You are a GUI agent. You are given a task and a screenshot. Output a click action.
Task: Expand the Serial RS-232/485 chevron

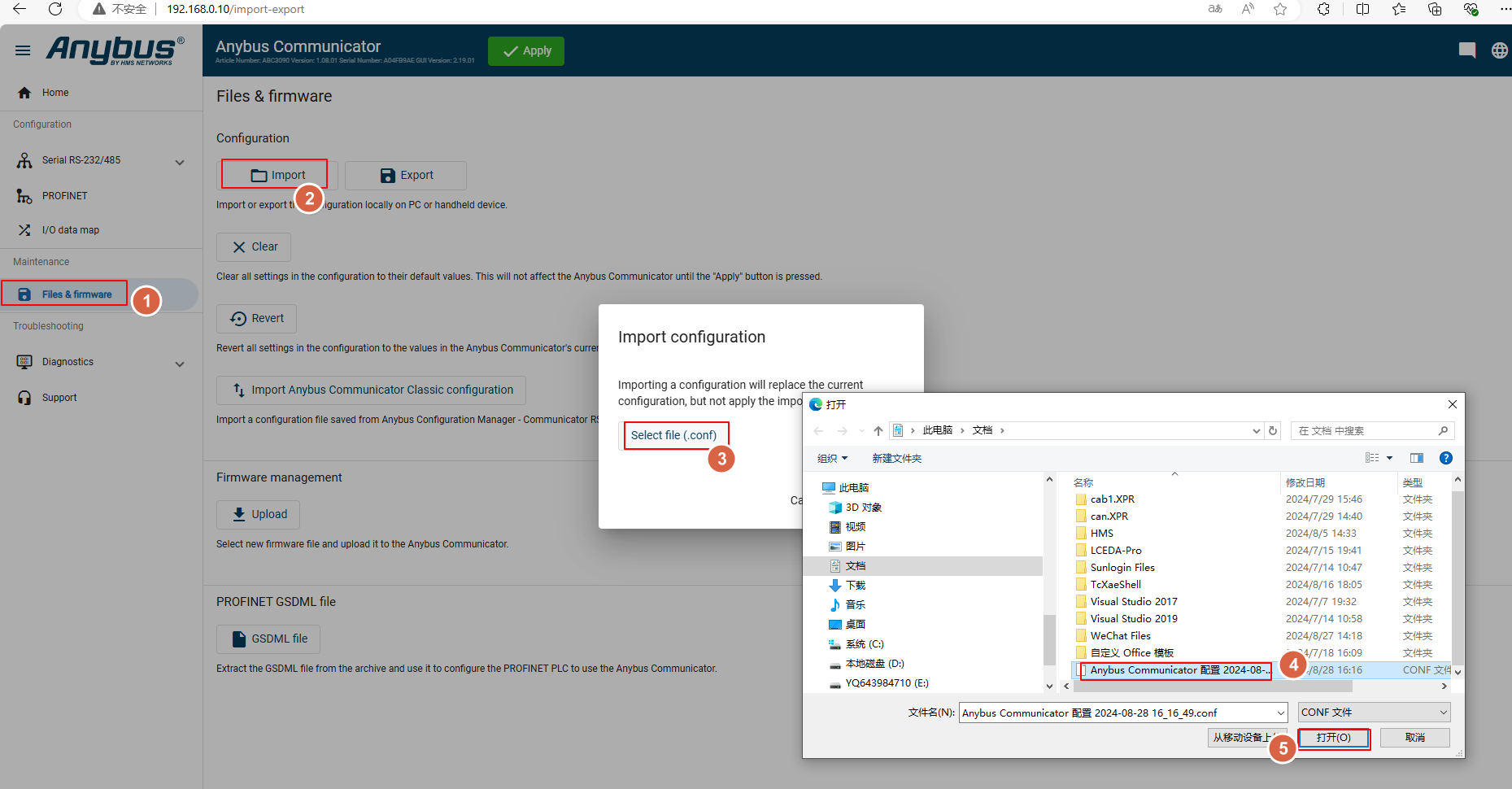[x=180, y=162]
